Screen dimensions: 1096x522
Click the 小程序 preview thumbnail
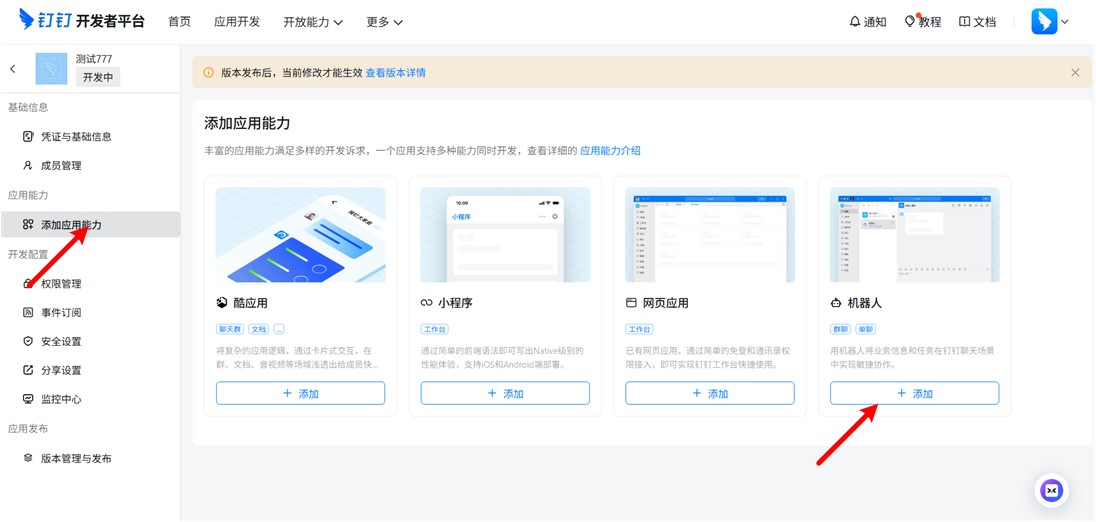[x=505, y=235]
